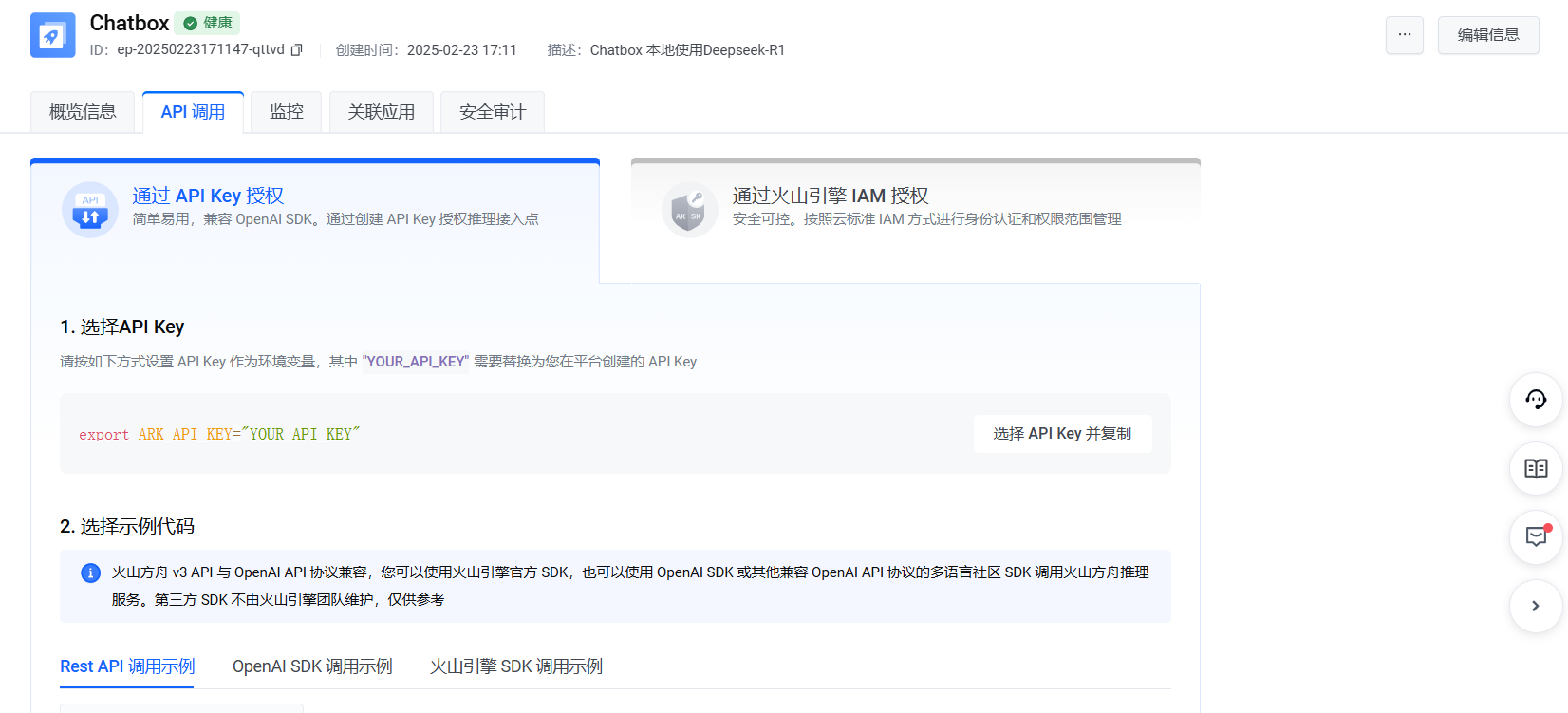The height and width of the screenshot is (713, 1568).
Task: Switch to 火山引擎 SDK 调用示例 tab
Action: pyautogui.click(x=516, y=666)
